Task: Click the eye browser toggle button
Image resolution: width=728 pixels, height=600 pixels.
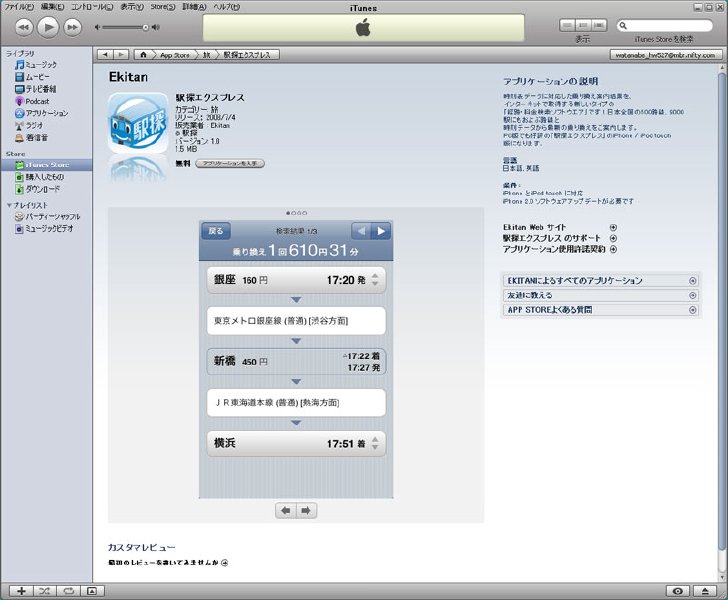Action: tap(677, 591)
